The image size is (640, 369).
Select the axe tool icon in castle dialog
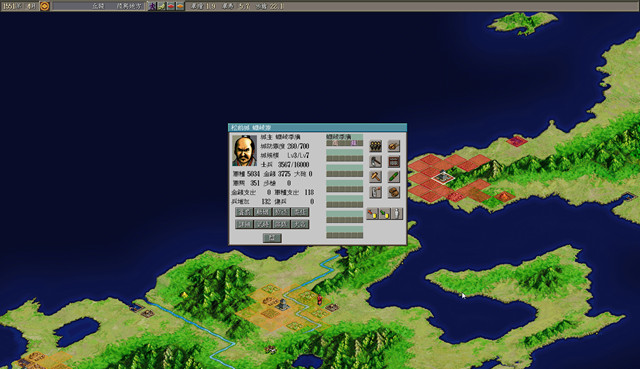pos(376,161)
